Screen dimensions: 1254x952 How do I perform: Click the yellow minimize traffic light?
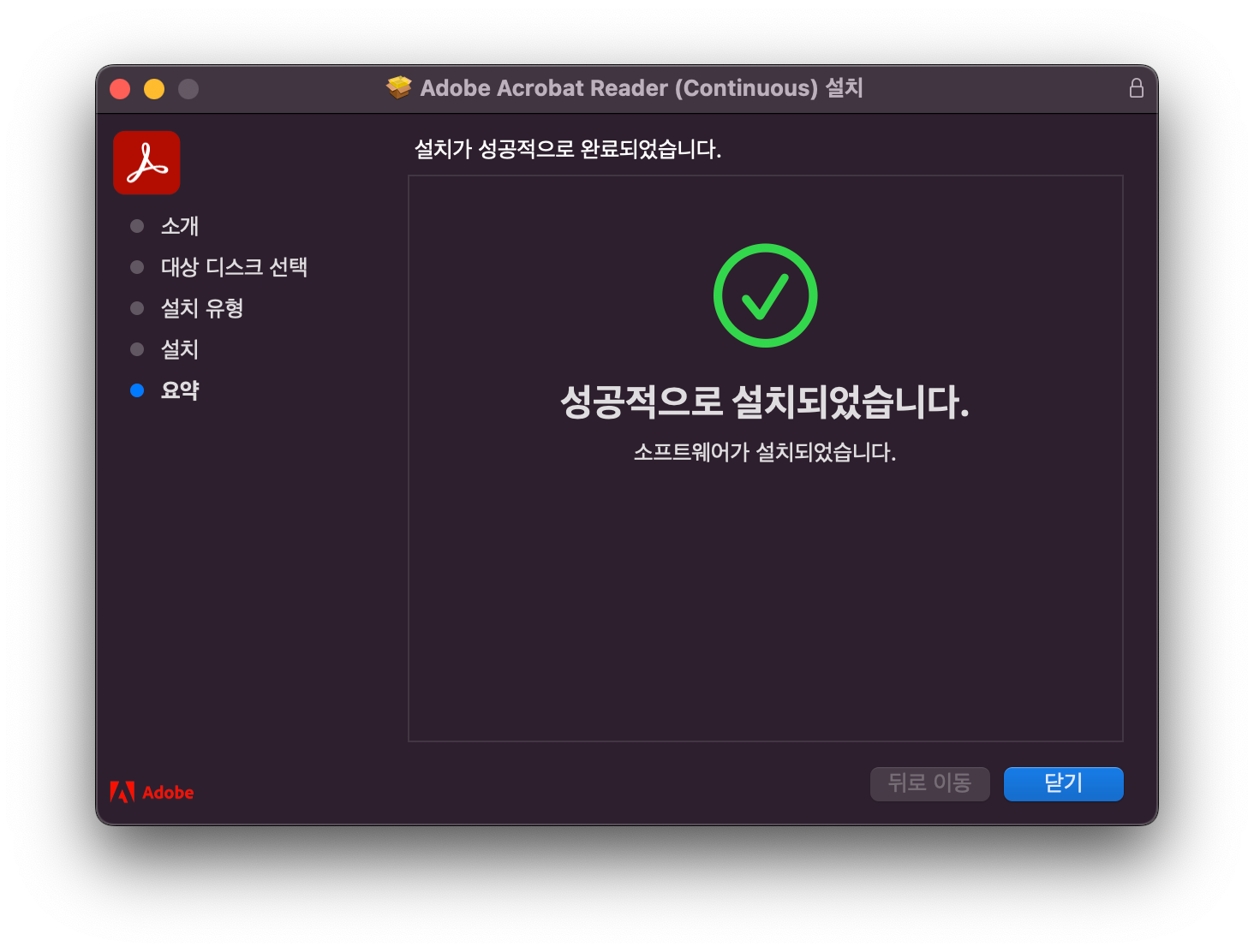point(154,87)
